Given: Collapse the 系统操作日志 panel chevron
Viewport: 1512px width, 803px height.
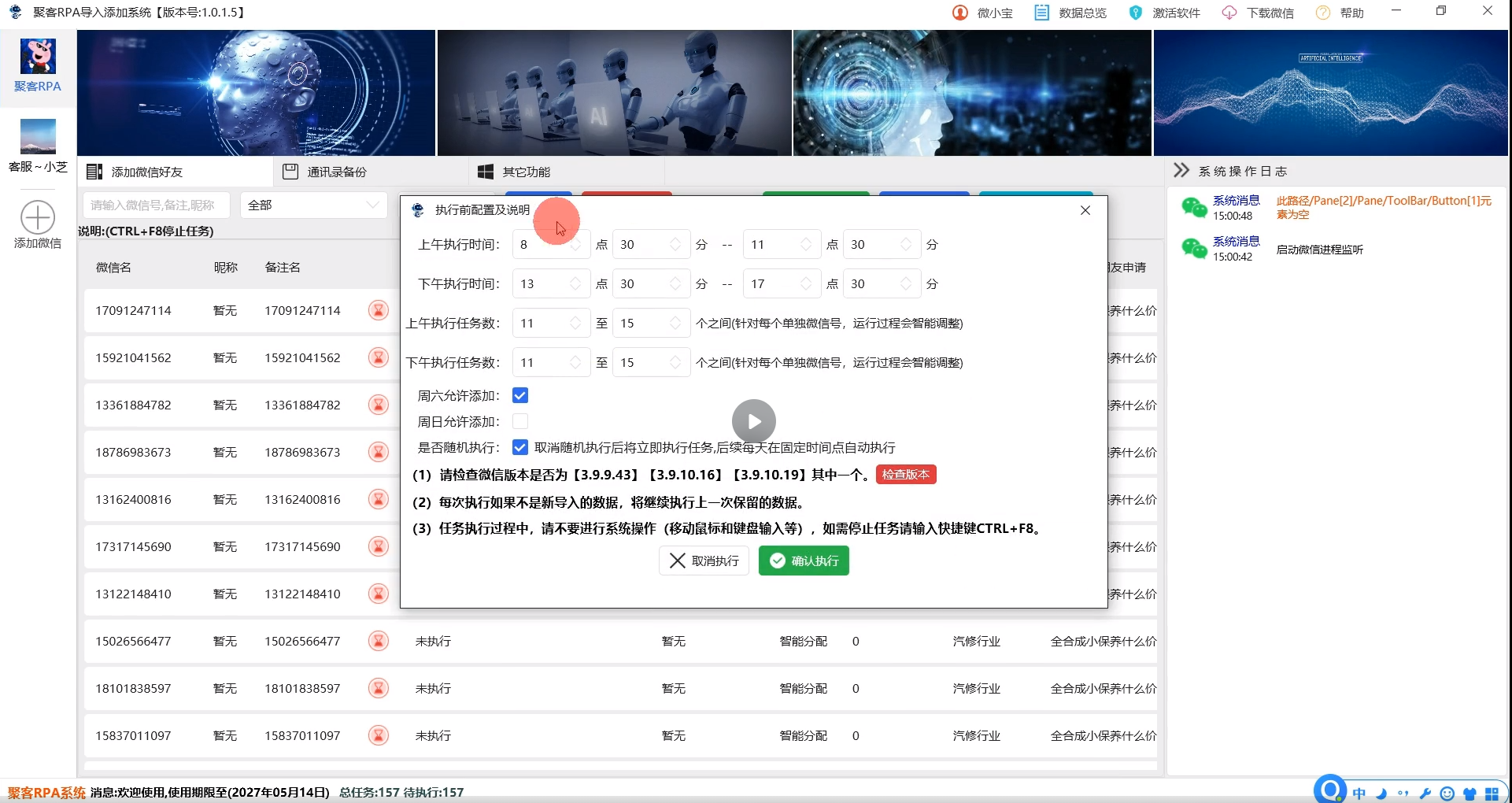Looking at the screenshot, I should tap(1181, 170).
